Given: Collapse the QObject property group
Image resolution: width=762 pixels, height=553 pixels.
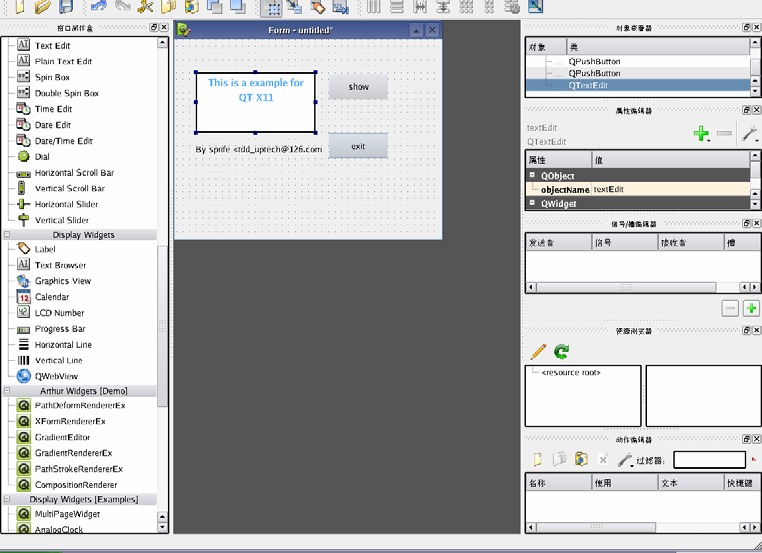Looking at the screenshot, I should [533, 176].
